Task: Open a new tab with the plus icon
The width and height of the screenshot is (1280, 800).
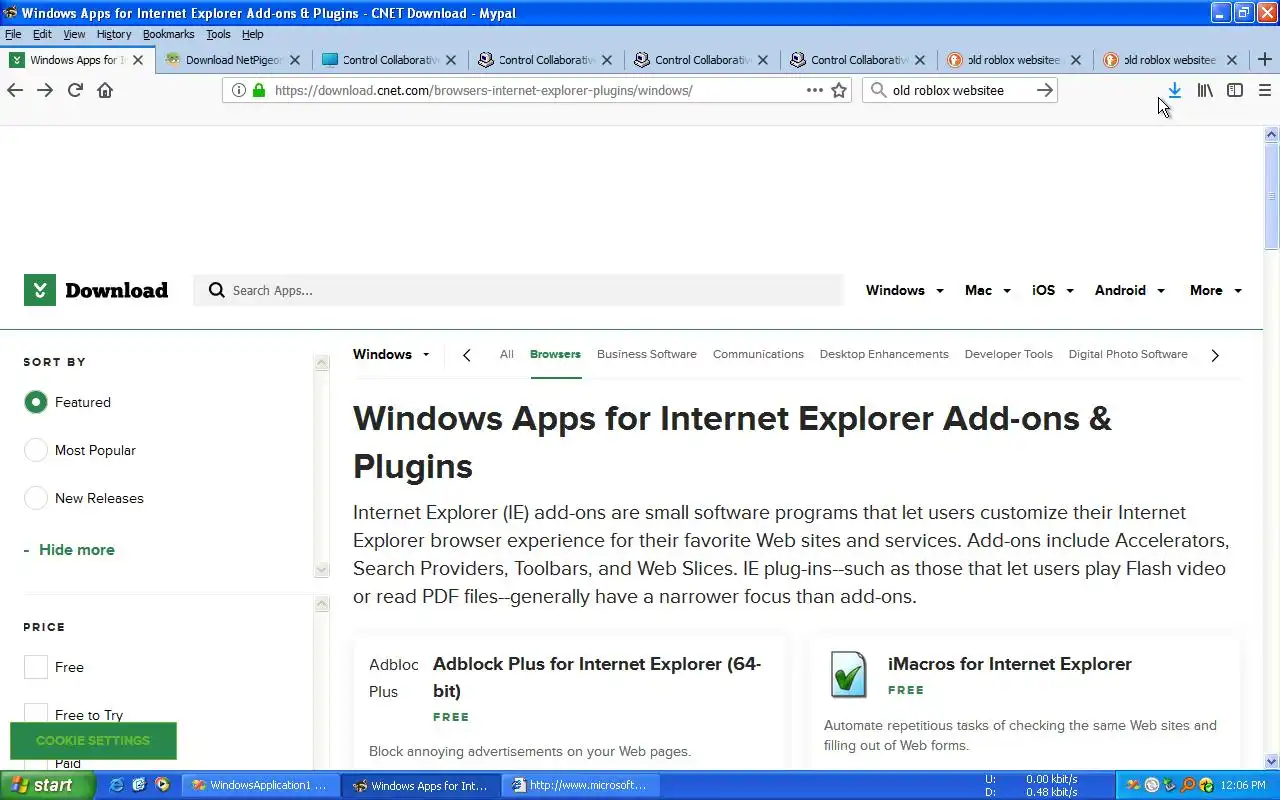Action: point(1265,60)
